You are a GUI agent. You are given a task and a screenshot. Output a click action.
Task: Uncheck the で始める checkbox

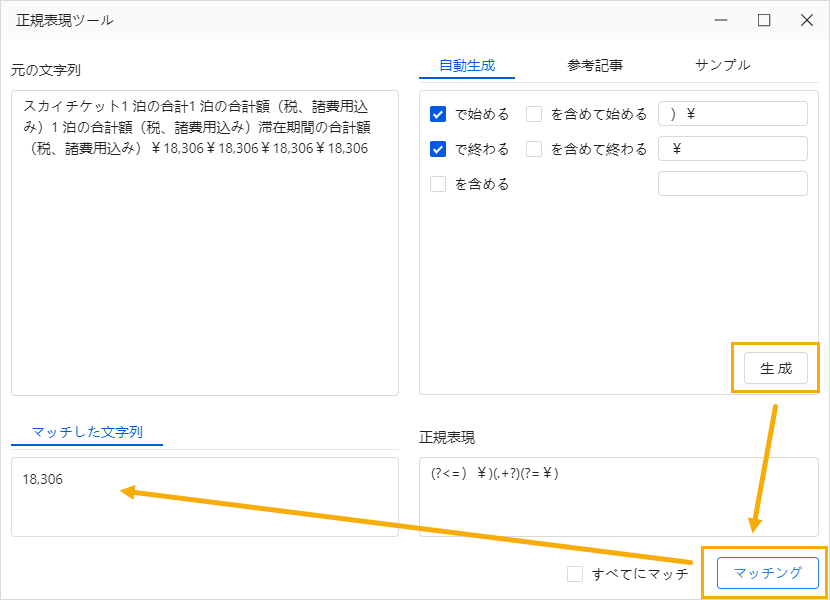[438, 114]
